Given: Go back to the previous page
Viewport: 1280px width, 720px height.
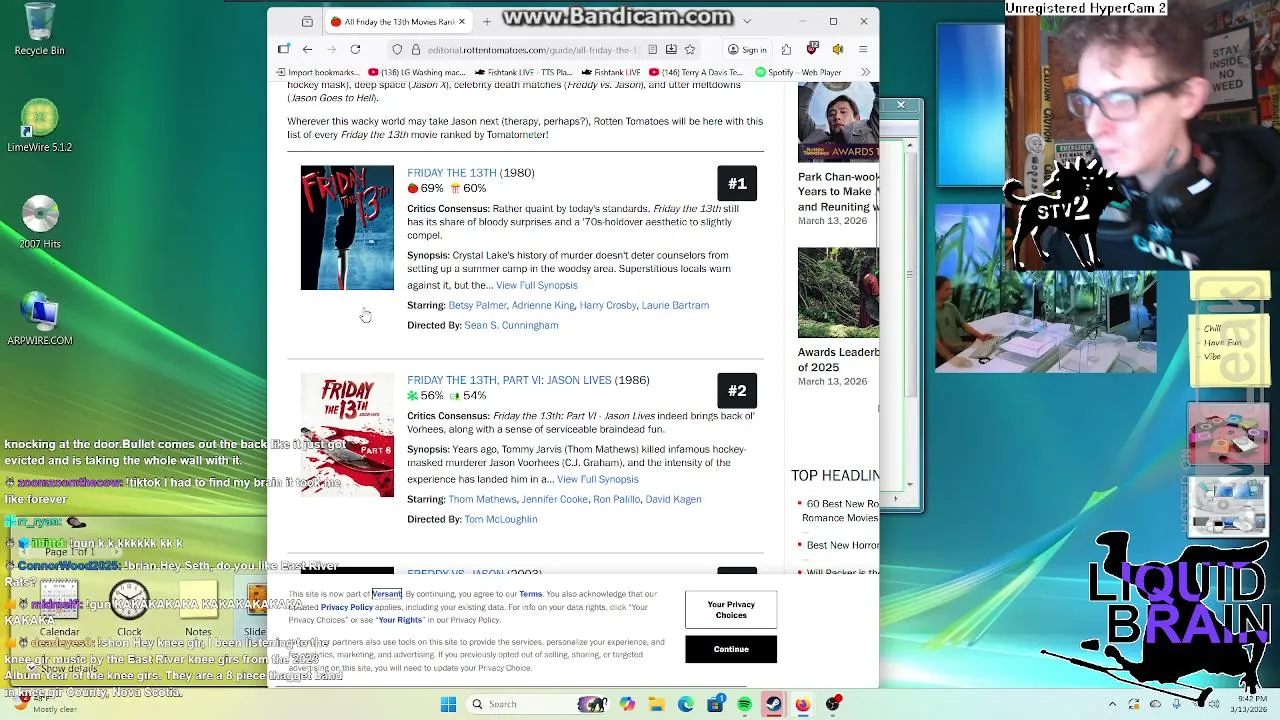Looking at the screenshot, I should (x=307, y=49).
